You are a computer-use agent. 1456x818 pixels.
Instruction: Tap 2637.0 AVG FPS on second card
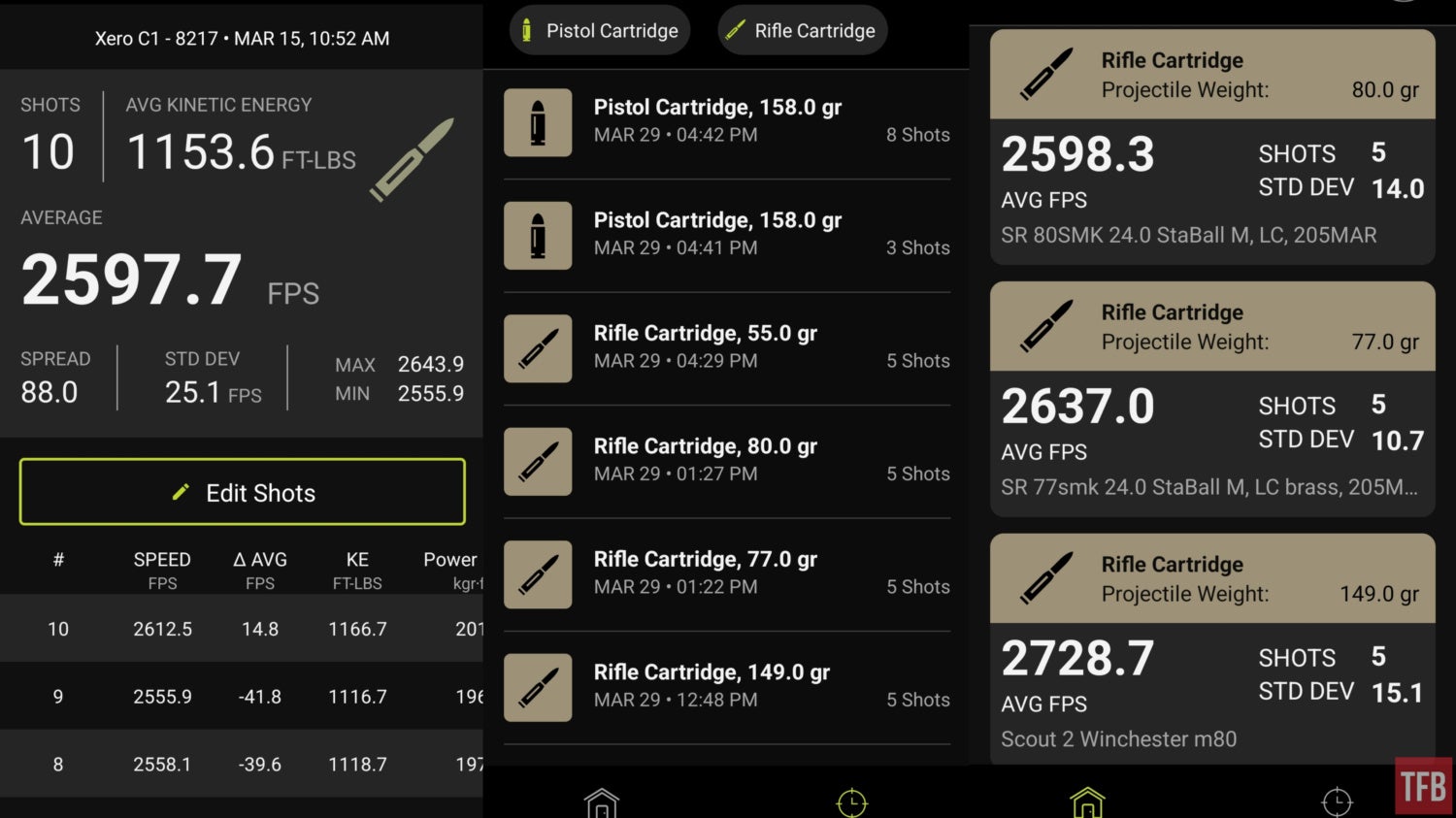pos(1077,407)
